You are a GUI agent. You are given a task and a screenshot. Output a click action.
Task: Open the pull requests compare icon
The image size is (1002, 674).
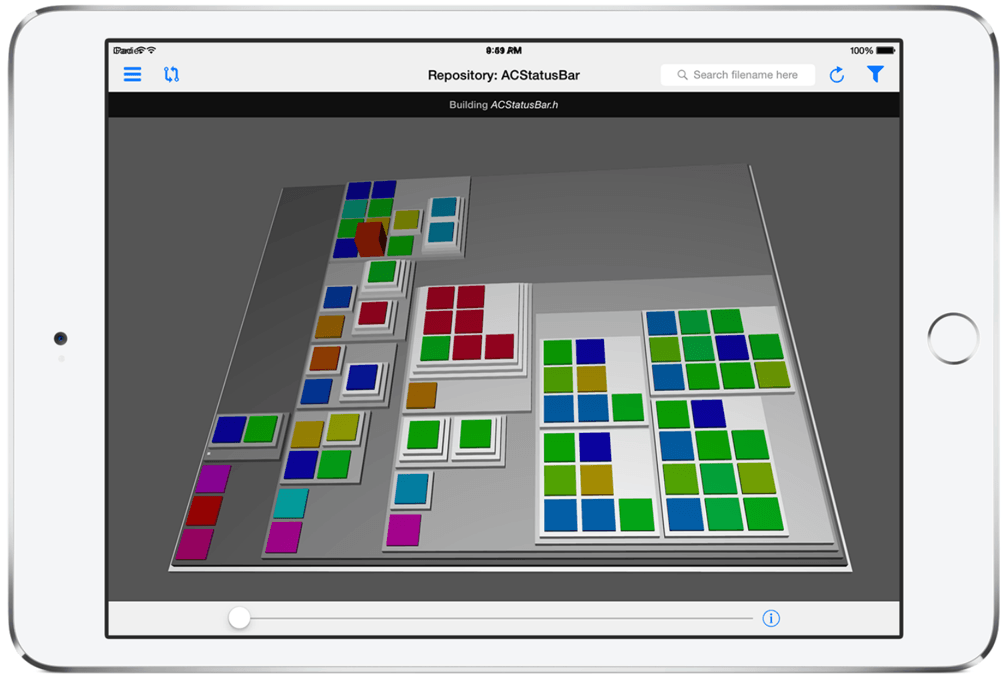[x=171, y=75]
